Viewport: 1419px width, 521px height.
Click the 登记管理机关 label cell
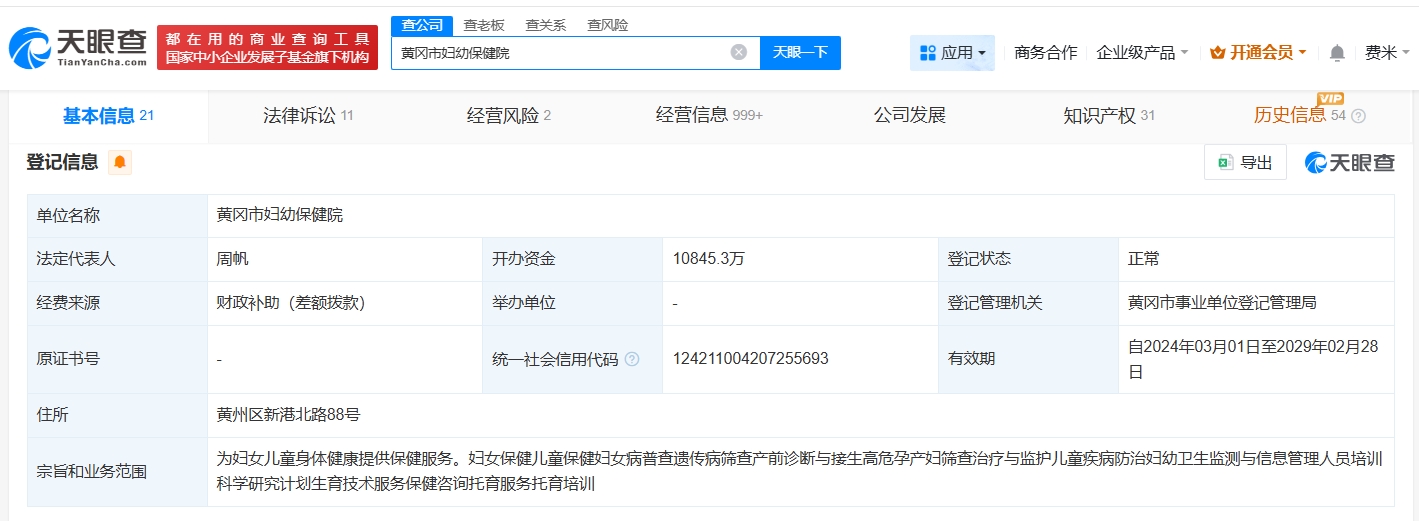tap(1028, 303)
